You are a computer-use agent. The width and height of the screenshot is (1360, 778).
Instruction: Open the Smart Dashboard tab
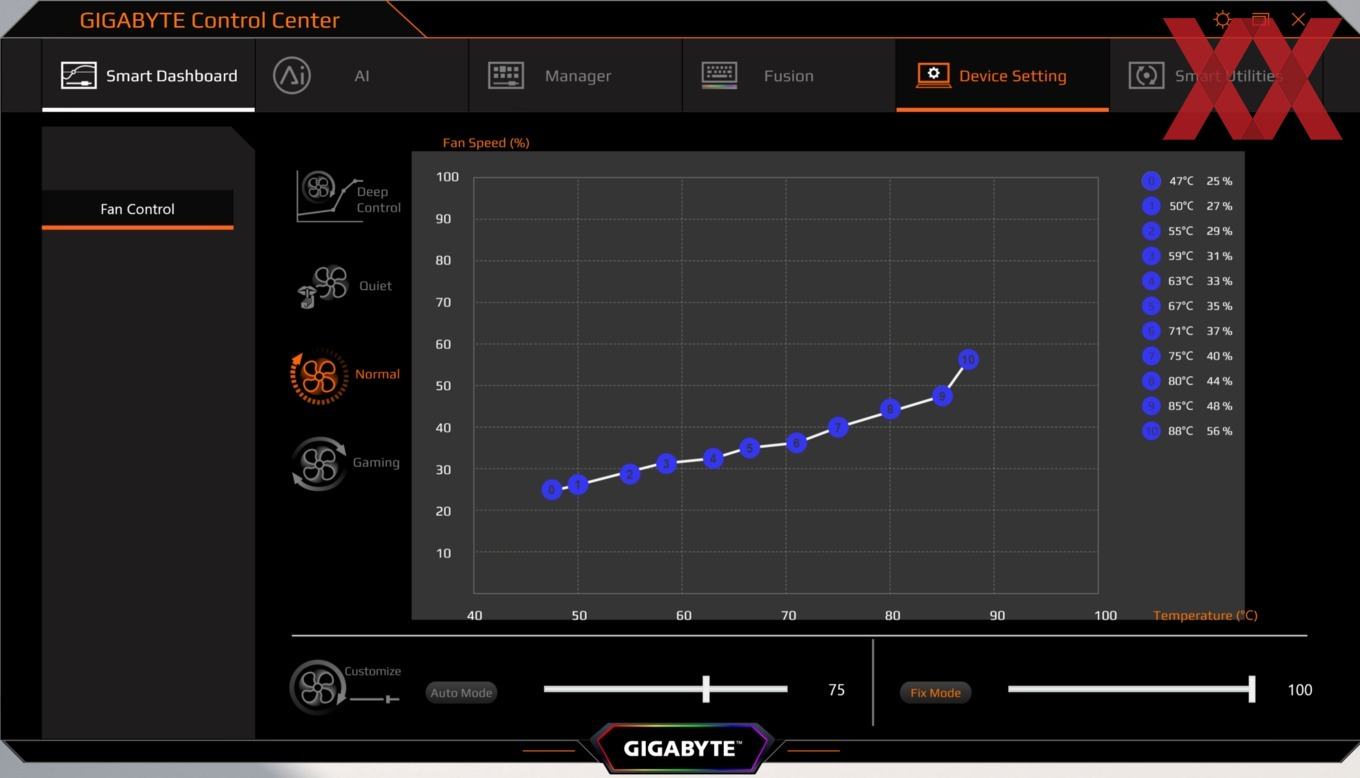[x=148, y=76]
